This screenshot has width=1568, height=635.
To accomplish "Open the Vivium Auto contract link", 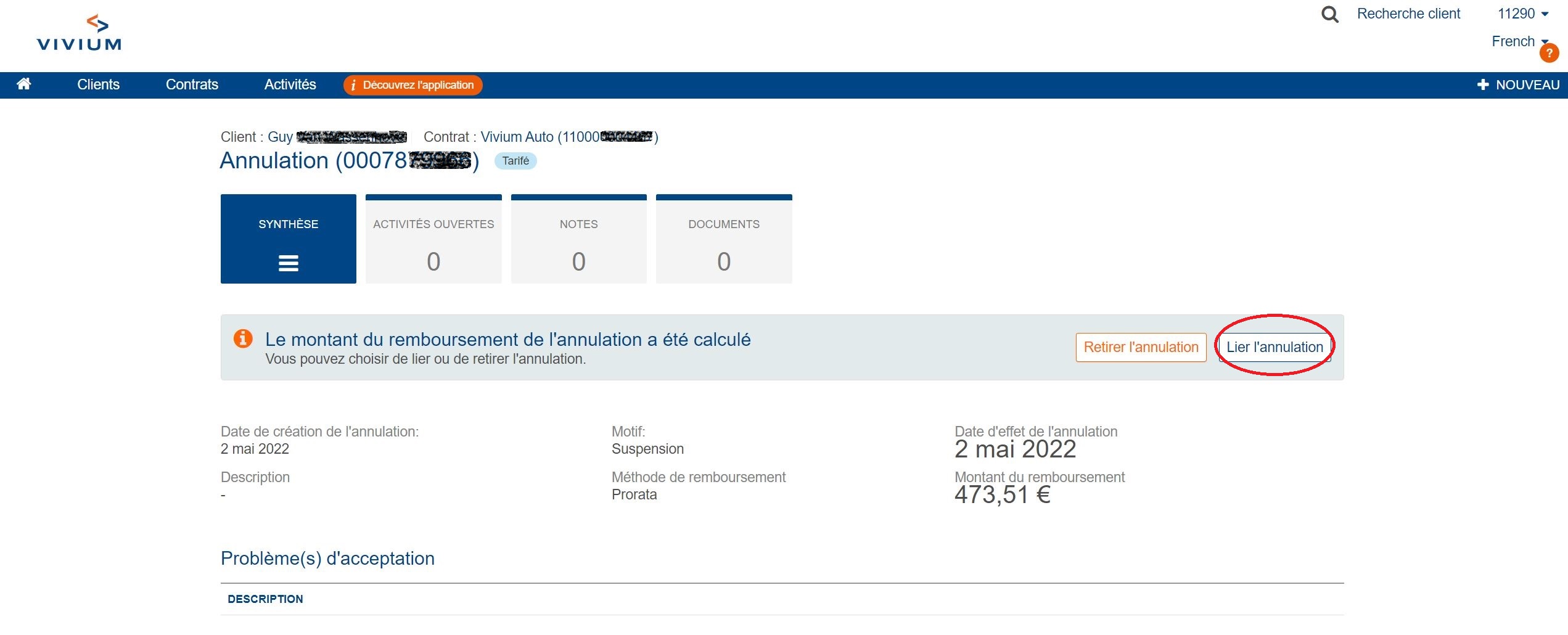I will [x=569, y=137].
